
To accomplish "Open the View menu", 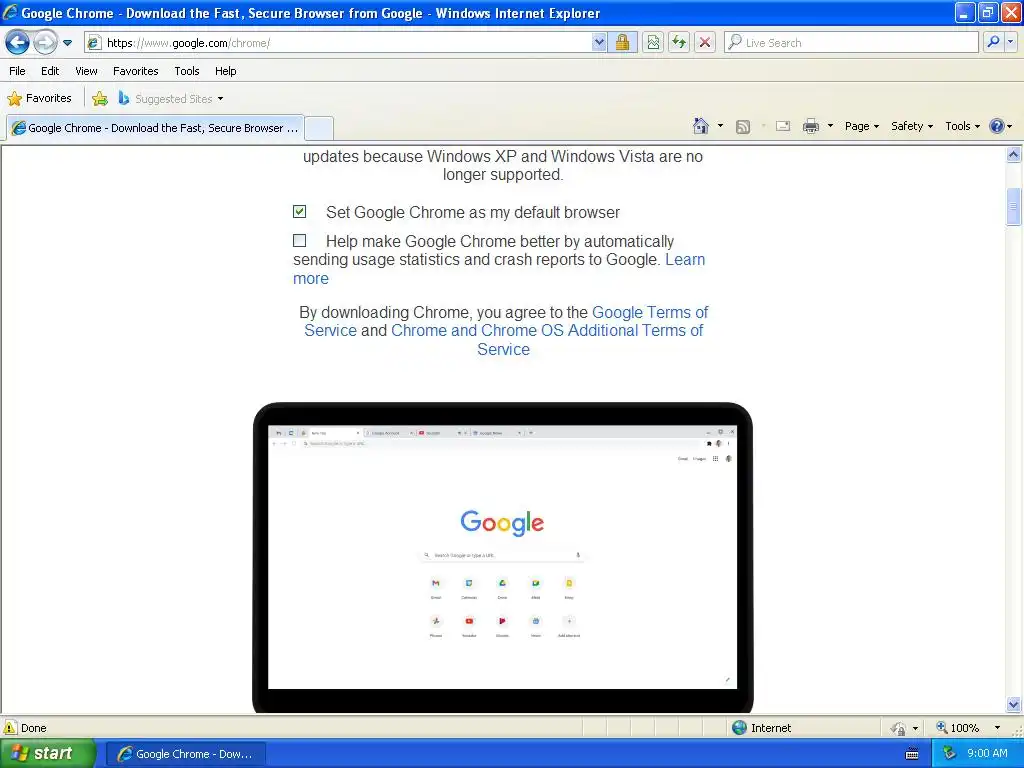I will tap(86, 71).
